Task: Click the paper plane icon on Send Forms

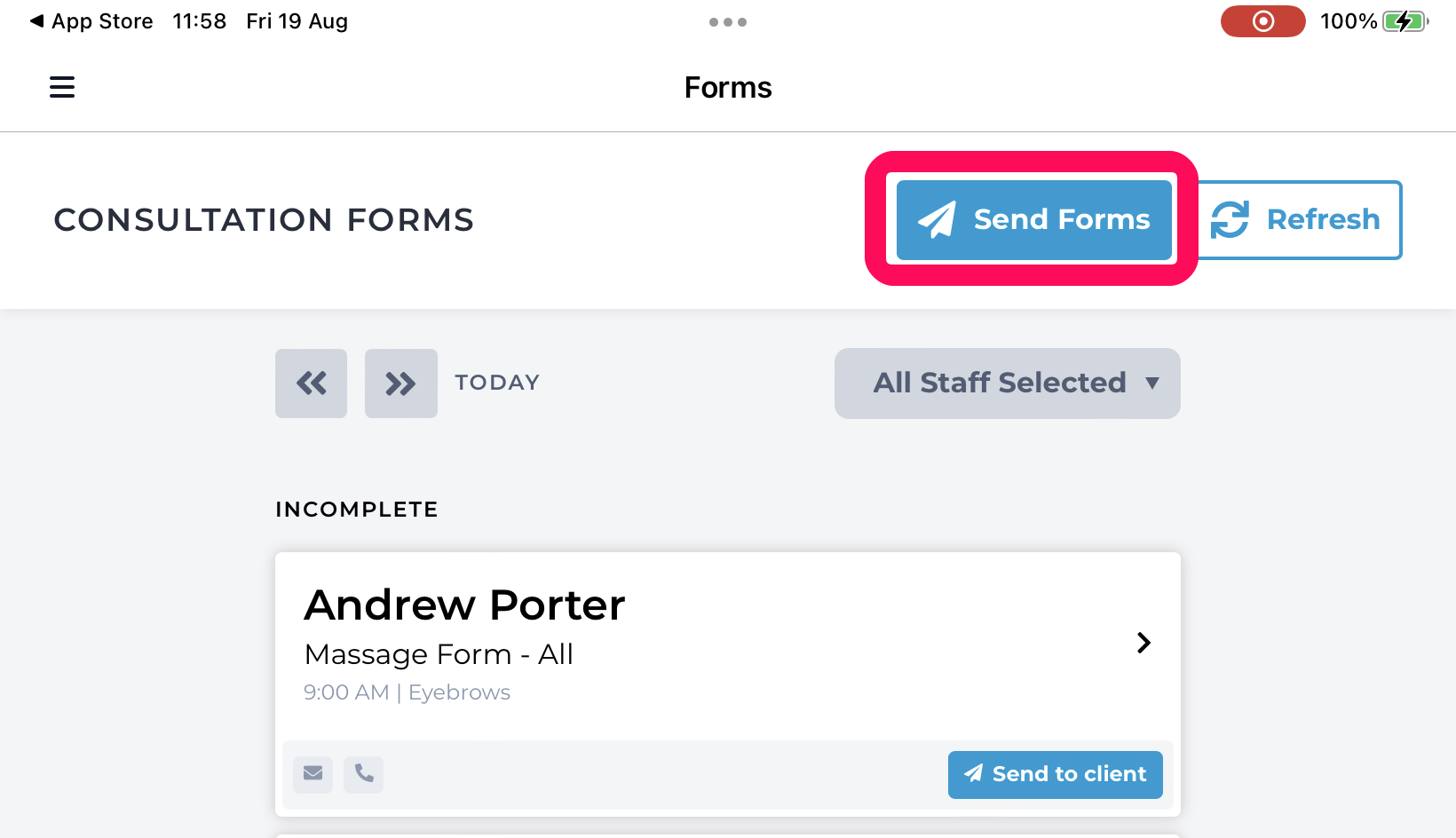Action: 937,219
